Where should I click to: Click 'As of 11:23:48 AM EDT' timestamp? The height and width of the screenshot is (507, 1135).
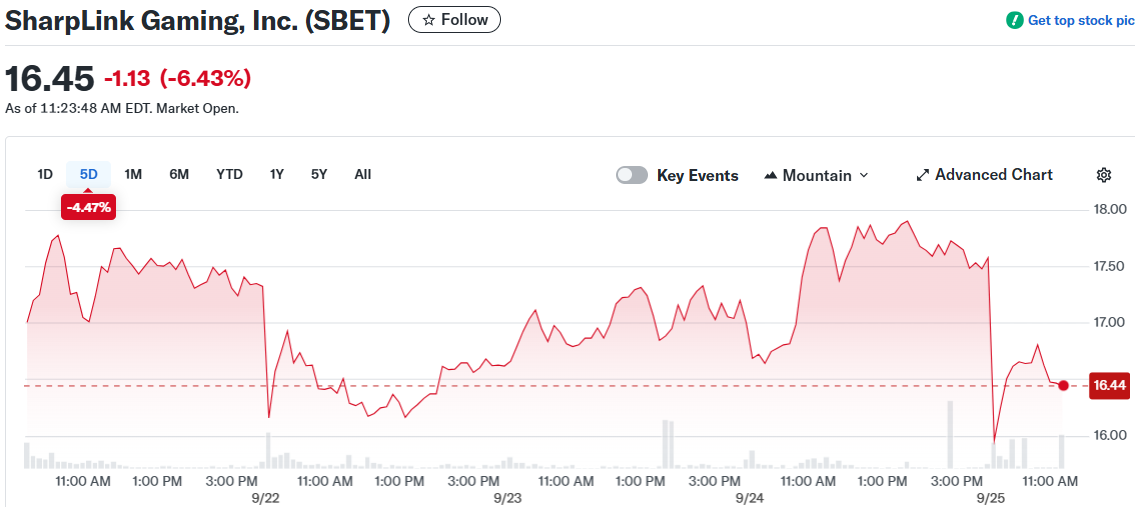(78, 109)
